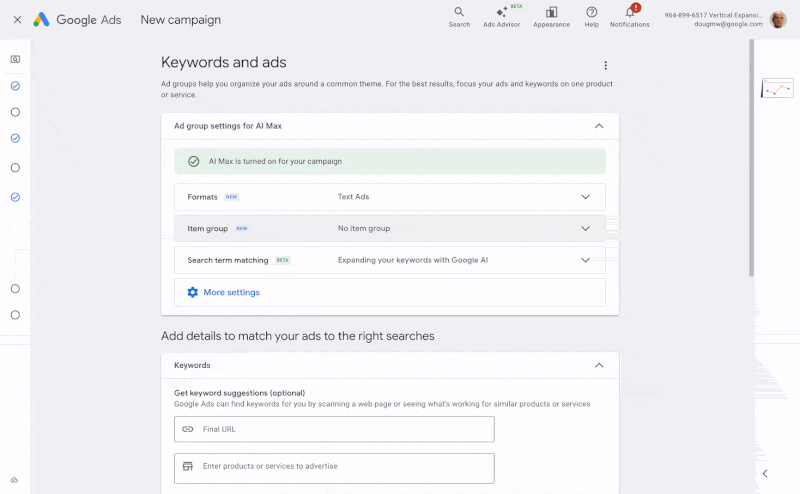Click the AI Max turned-on checkmark icon
This screenshot has height=494, width=800.
click(193, 161)
